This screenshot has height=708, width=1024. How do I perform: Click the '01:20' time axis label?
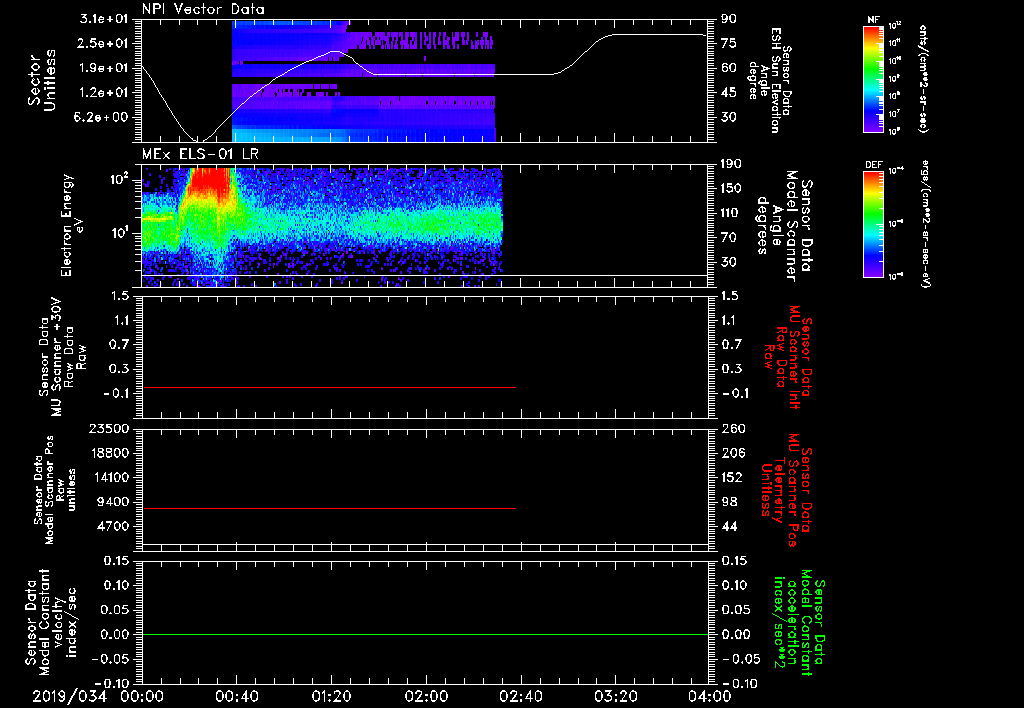[x=331, y=696]
